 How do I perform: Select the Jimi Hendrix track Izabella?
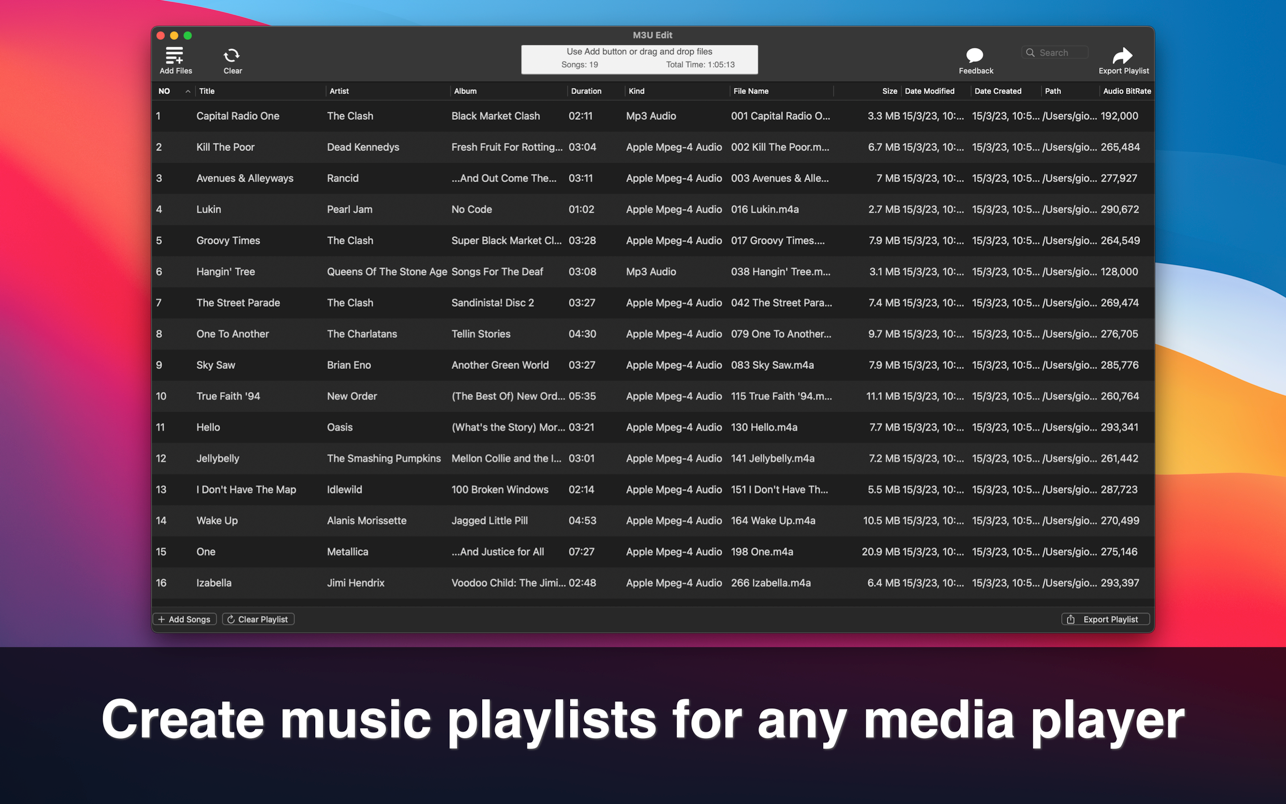tap(214, 583)
